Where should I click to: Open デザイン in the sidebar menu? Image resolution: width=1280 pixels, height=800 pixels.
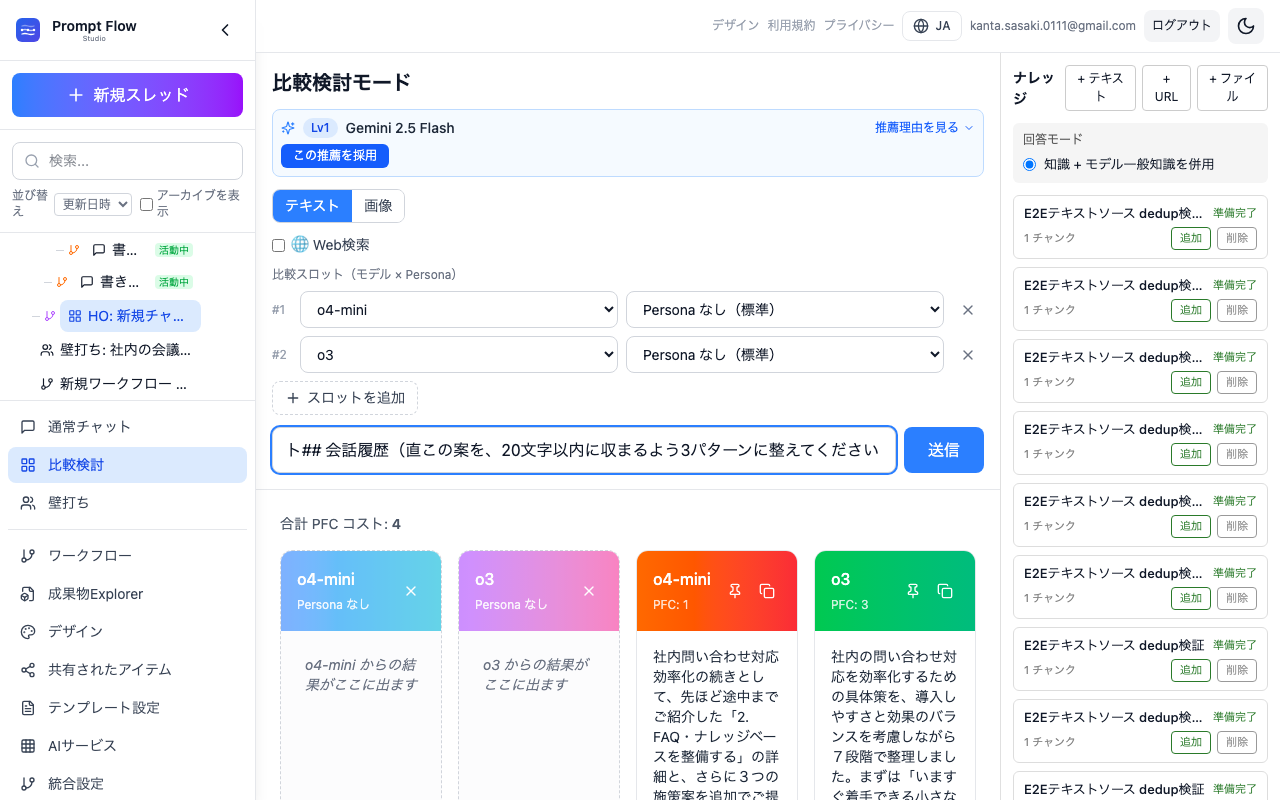click(x=127, y=632)
